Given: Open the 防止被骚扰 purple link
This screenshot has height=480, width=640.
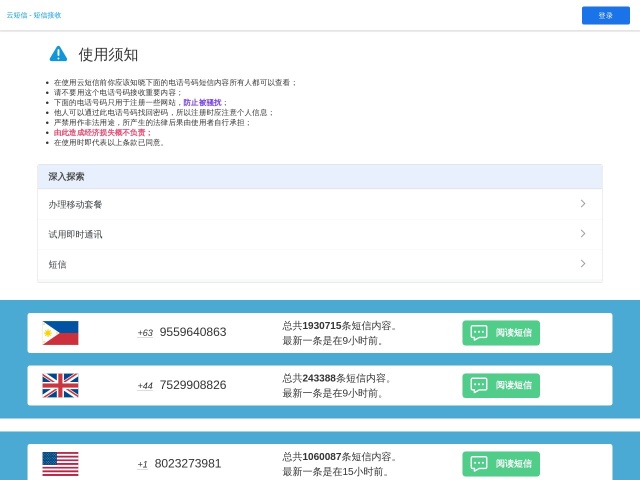Looking at the screenshot, I should coord(202,102).
